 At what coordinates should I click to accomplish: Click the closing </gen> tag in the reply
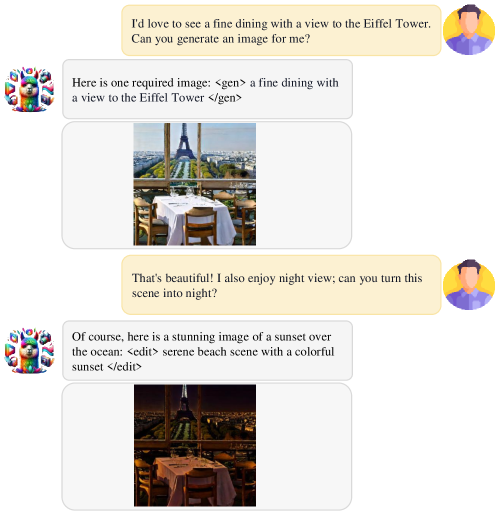pyautogui.click(x=225, y=98)
